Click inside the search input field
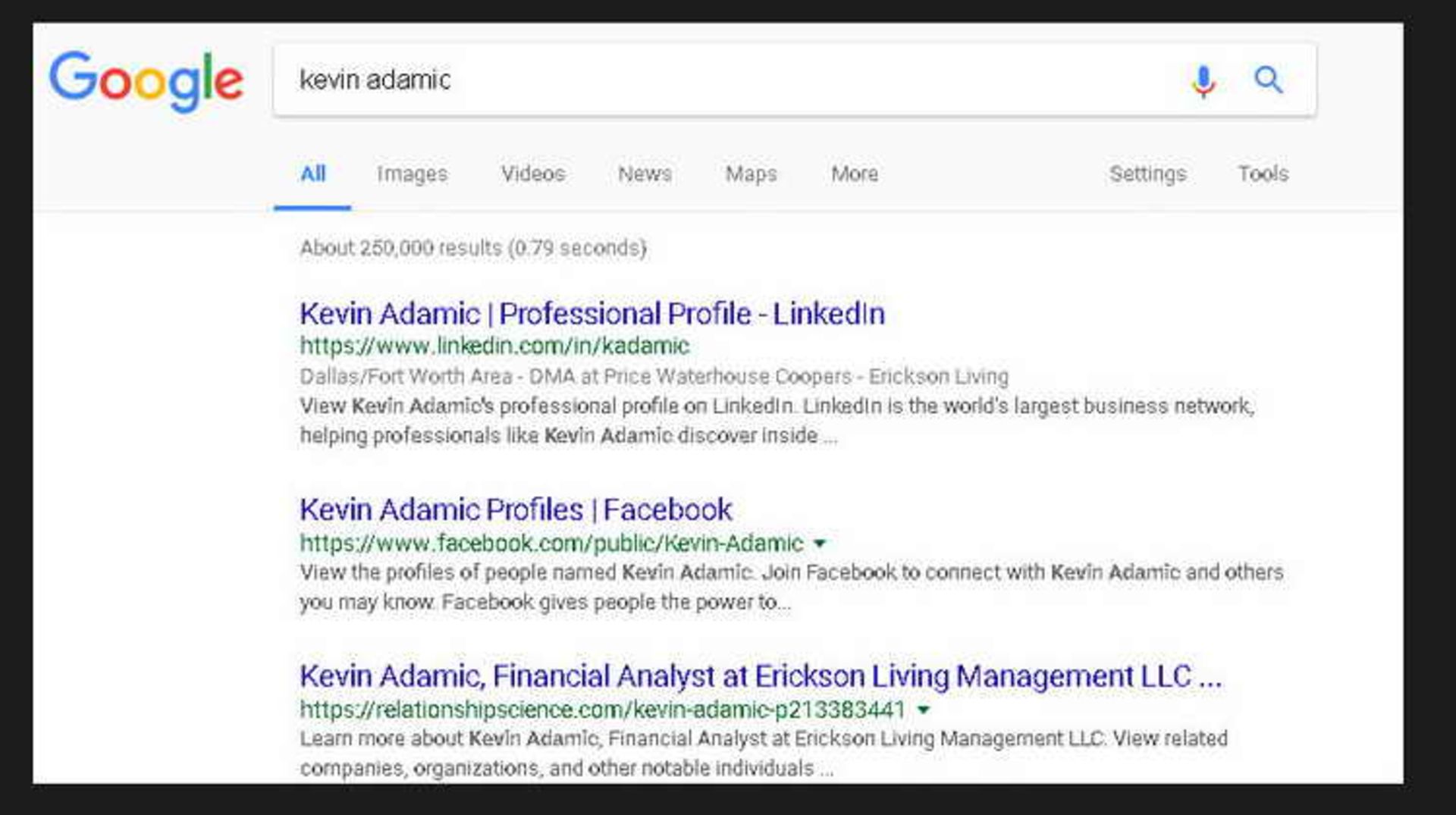Screen dimensions: 1456x815 pos(682,80)
